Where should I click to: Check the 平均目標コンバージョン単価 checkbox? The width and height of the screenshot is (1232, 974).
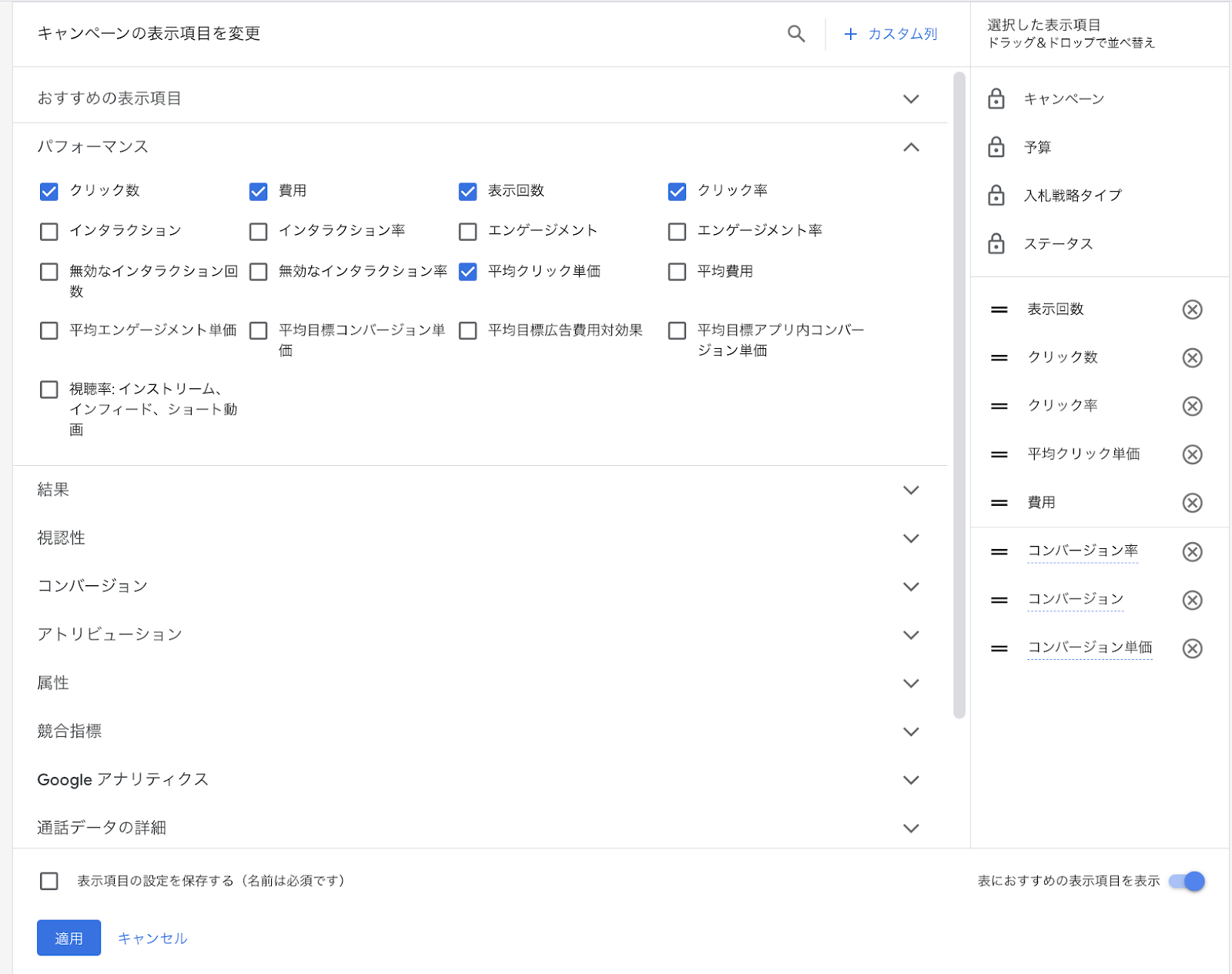coord(258,330)
